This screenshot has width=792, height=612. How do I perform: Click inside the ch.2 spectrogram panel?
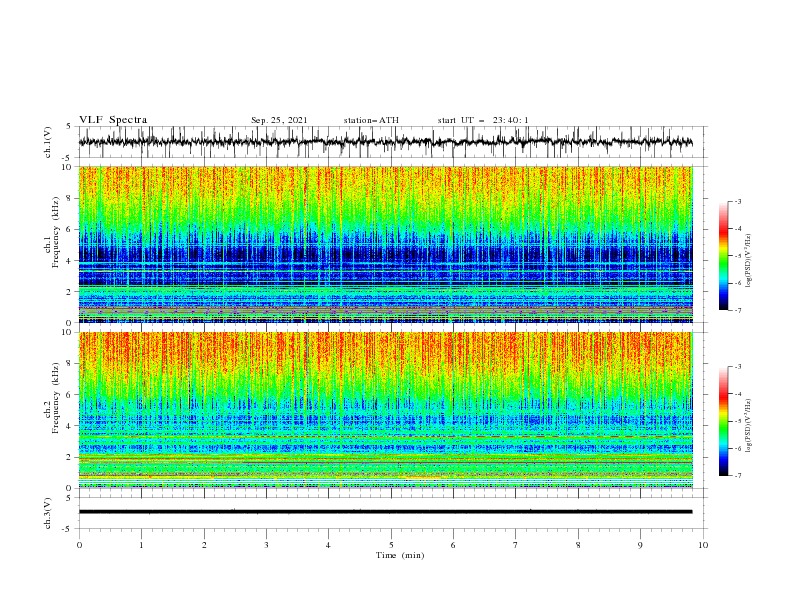385,410
